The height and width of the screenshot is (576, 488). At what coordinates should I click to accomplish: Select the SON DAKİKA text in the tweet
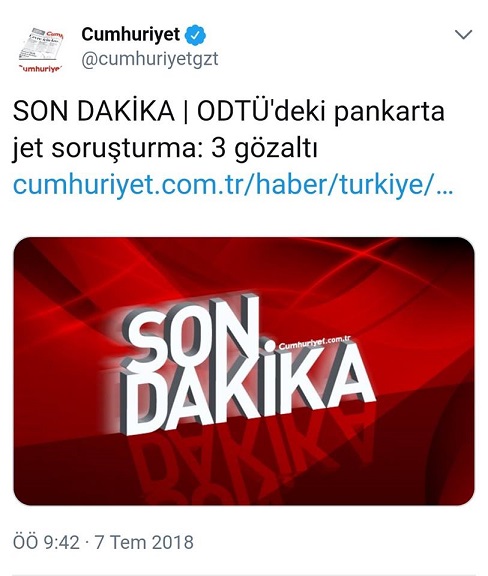pyautogui.click(x=94, y=111)
